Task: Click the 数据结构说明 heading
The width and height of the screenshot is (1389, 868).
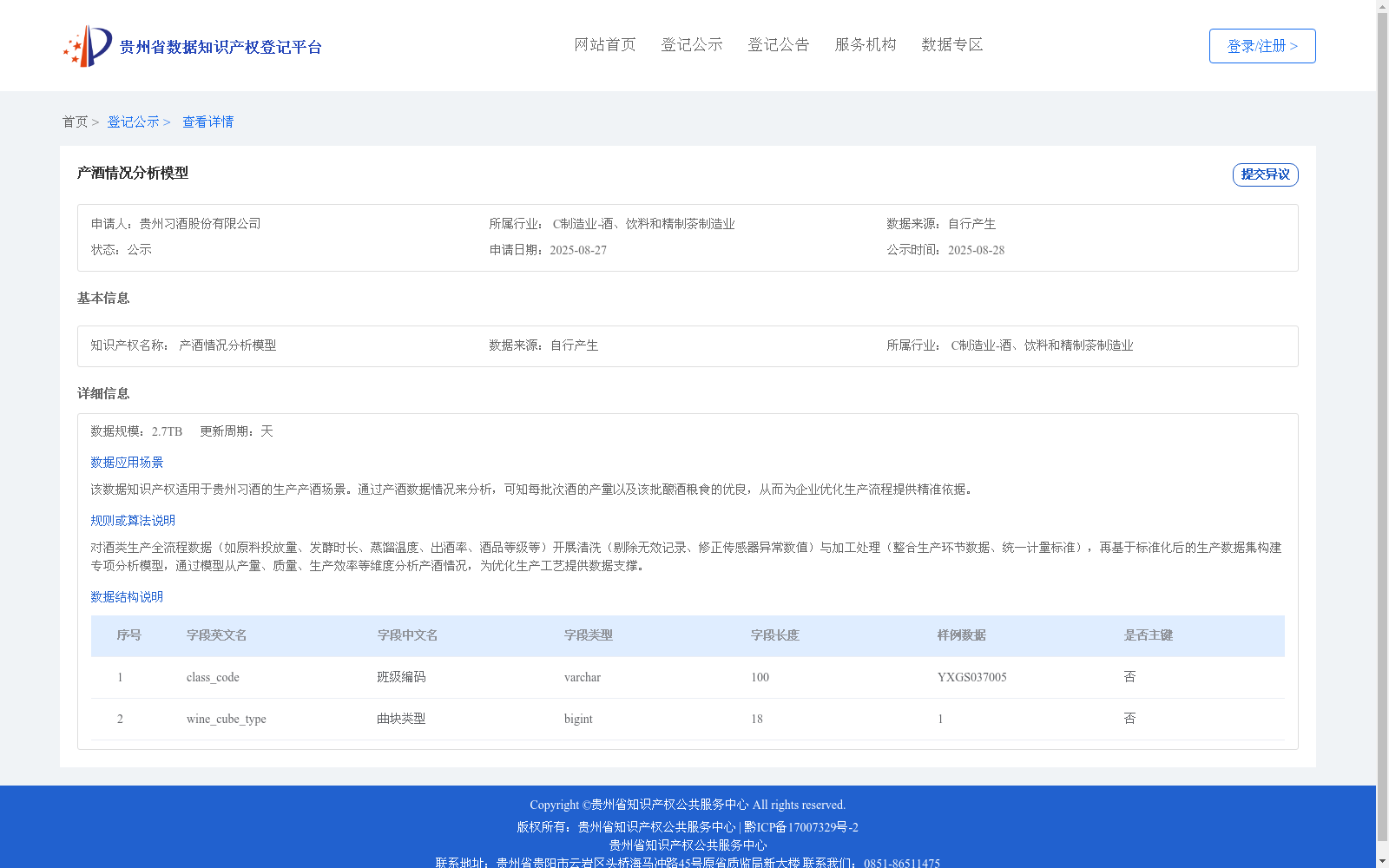Action: pyautogui.click(x=127, y=597)
